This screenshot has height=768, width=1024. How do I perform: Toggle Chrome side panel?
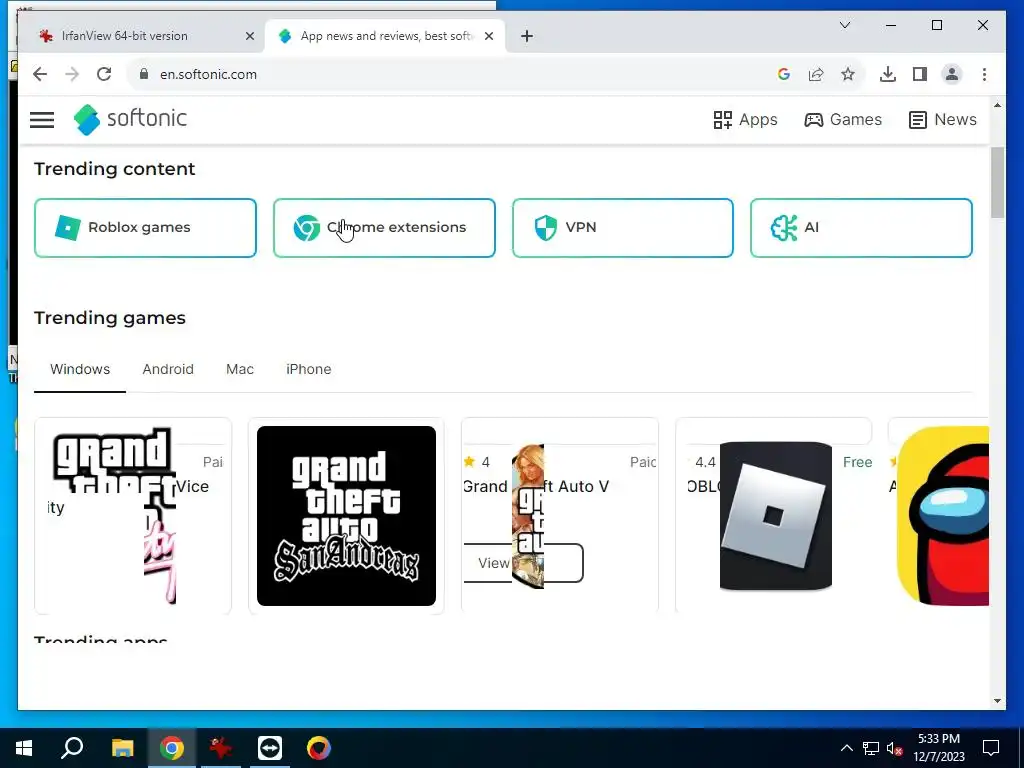pyautogui.click(x=920, y=74)
